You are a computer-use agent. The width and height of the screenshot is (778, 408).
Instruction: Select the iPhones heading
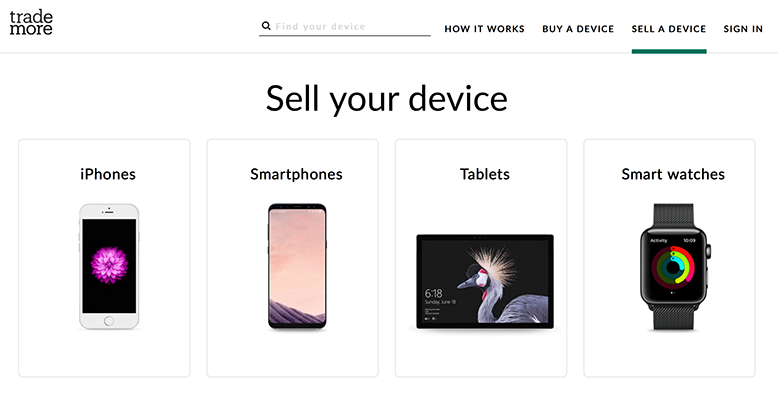point(108,174)
